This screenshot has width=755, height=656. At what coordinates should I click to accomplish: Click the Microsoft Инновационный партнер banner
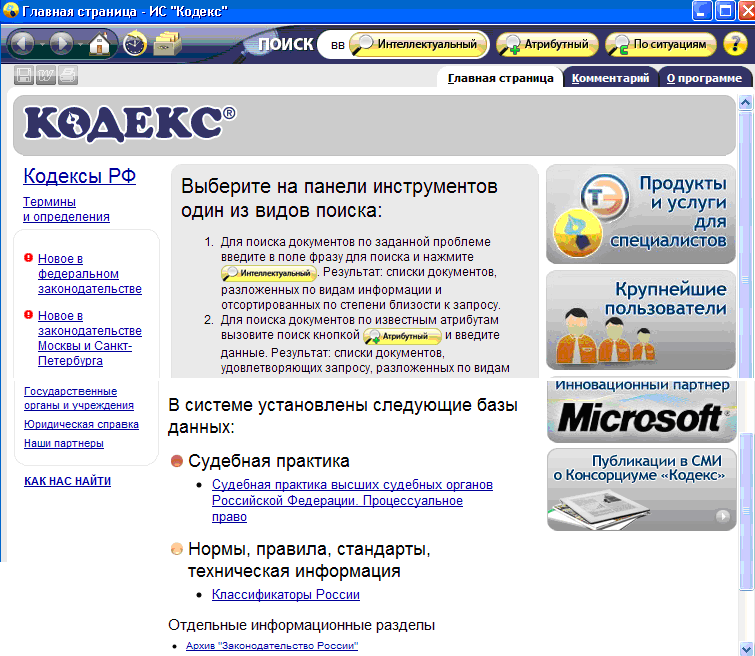642,411
